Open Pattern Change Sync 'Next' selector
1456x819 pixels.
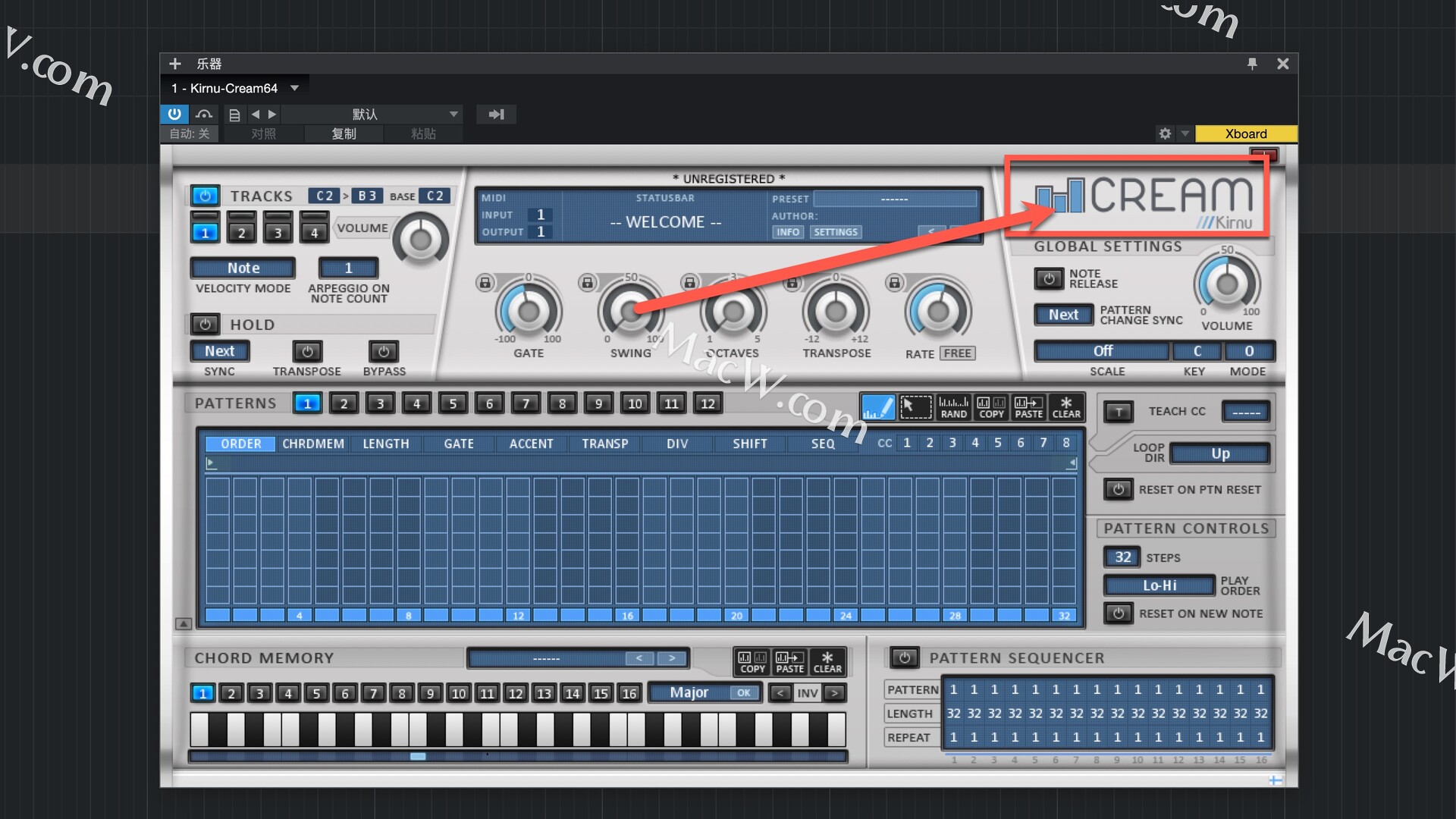coord(1063,315)
